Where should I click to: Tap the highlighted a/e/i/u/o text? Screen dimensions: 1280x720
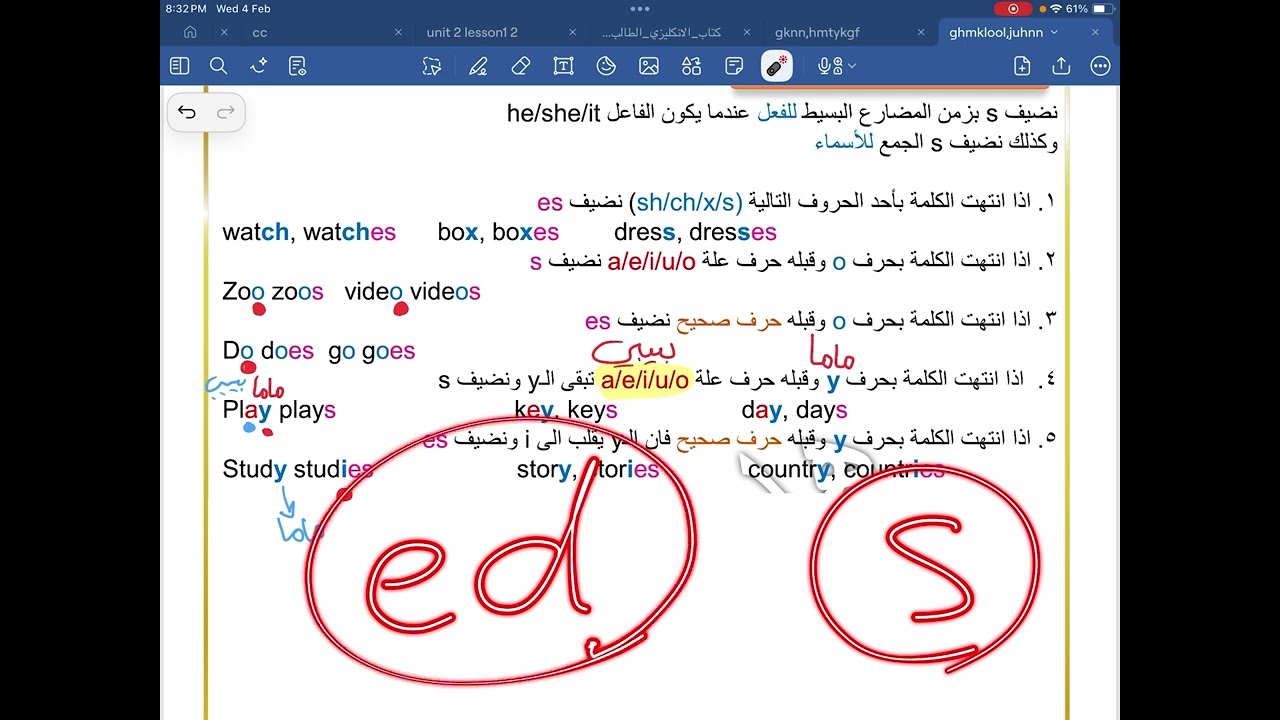tap(645, 380)
